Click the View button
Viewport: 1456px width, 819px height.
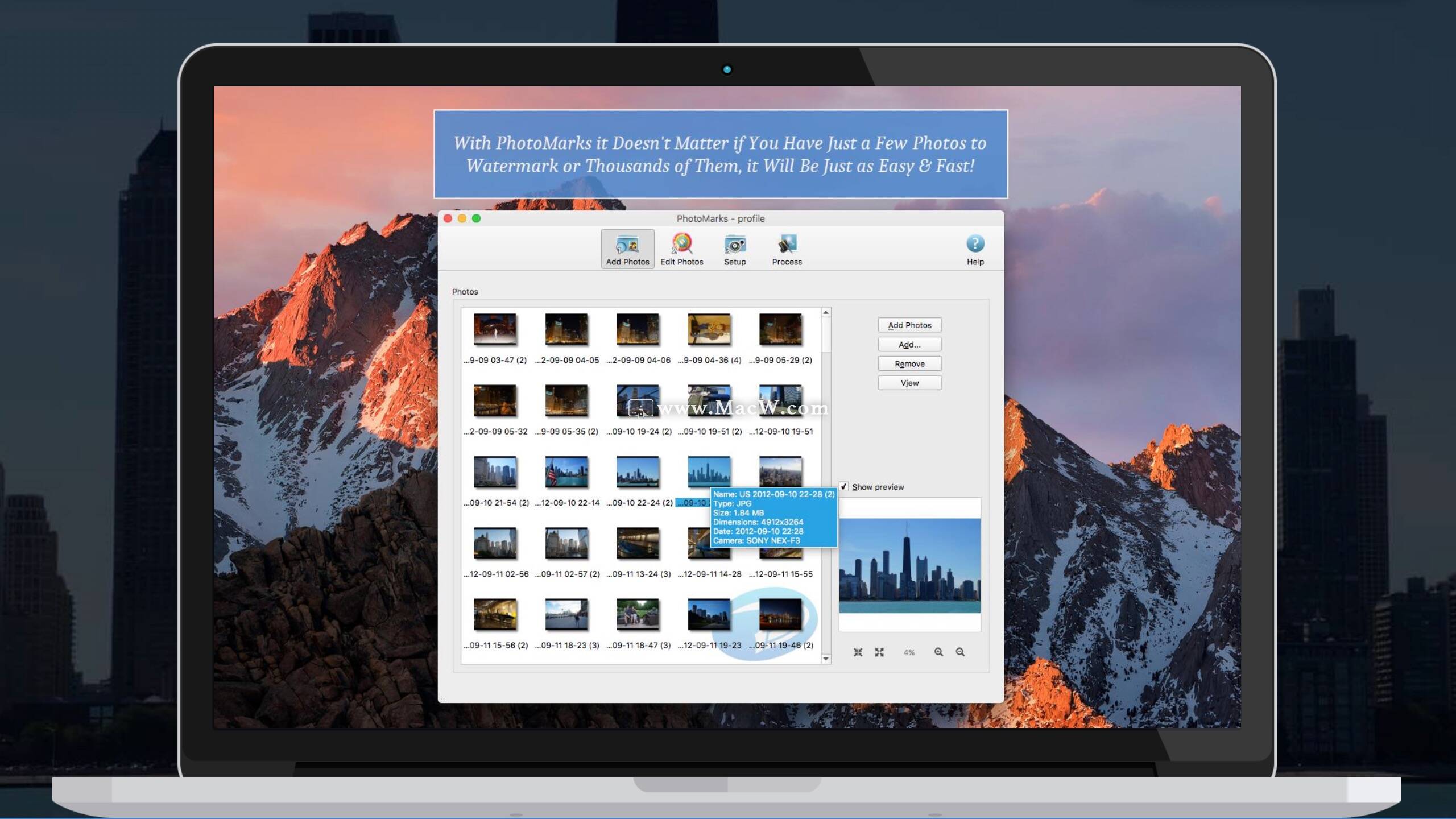coord(909,383)
